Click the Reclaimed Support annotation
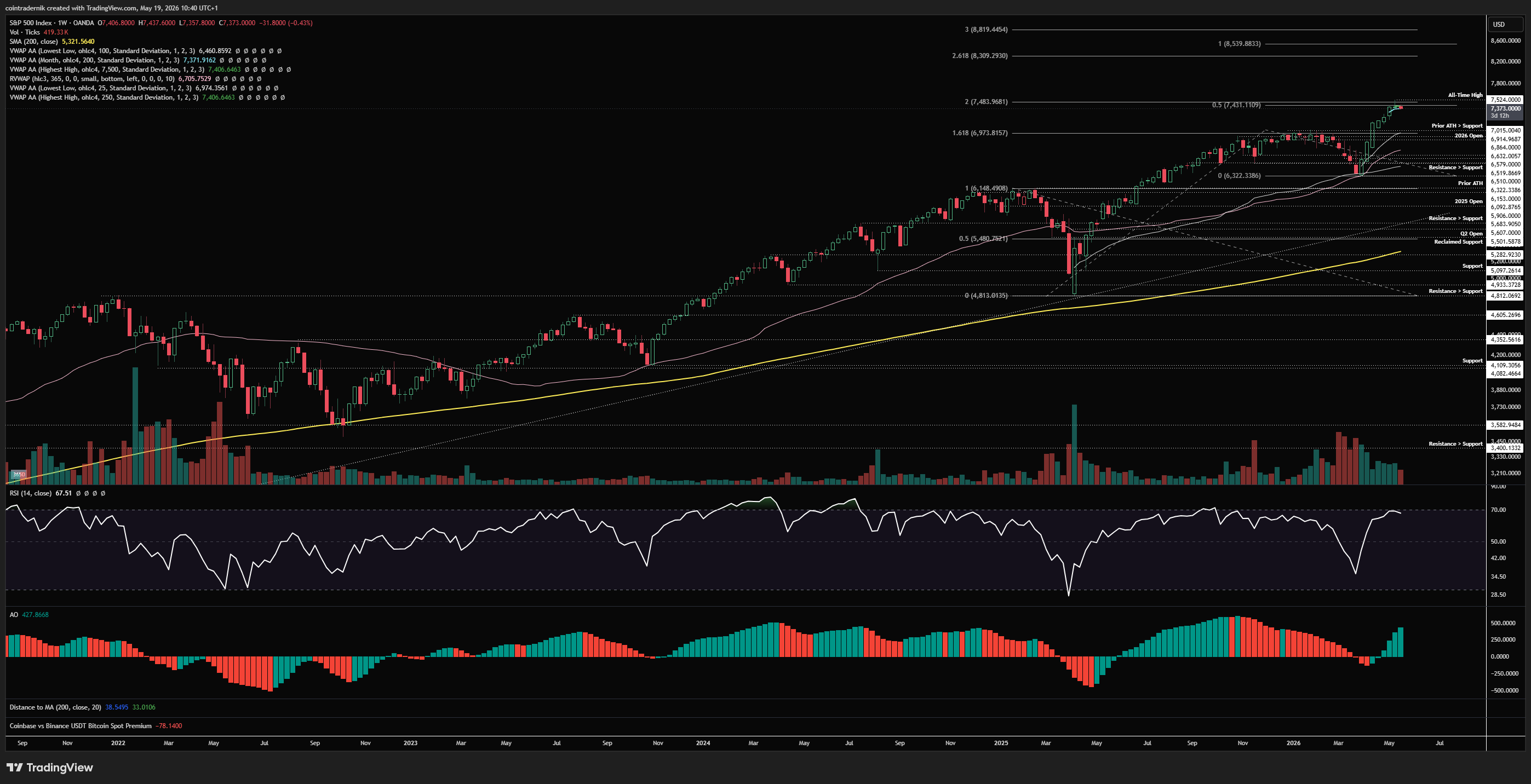Image resolution: width=1531 pixels, height=784 pixels. [x=1458, y=242]
